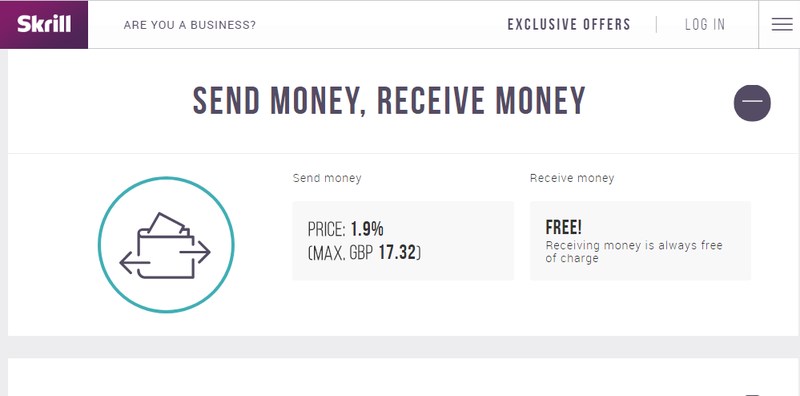Image resolution: width=800 pixels, height=396 pixels.
Task: Open the Skrill logo home link
Action: 44,24
